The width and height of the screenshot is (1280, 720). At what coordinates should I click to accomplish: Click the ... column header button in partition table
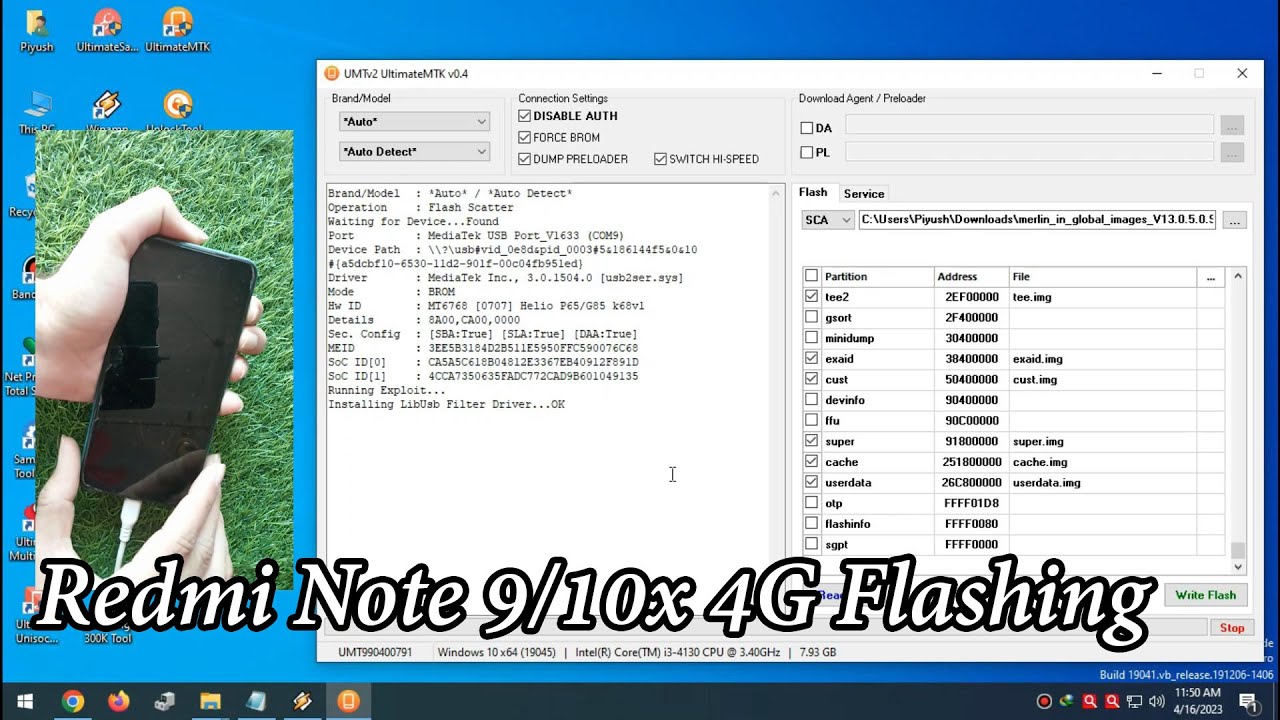1210,277
